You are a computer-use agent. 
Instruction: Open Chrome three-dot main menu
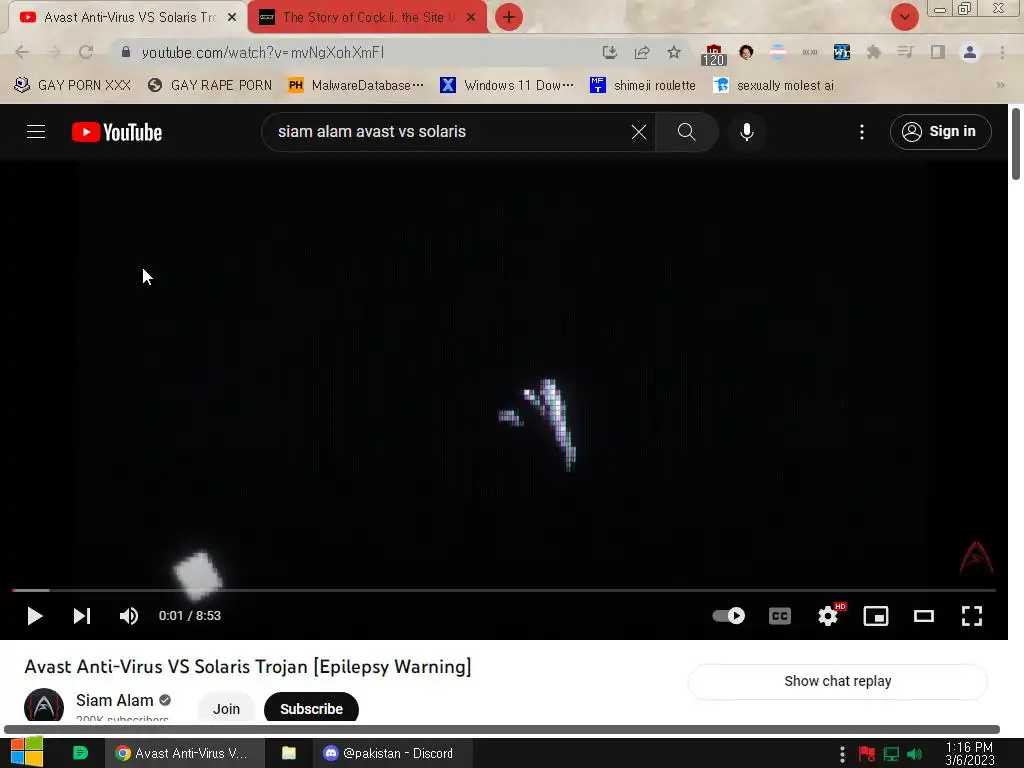[x=1002, y=52]
